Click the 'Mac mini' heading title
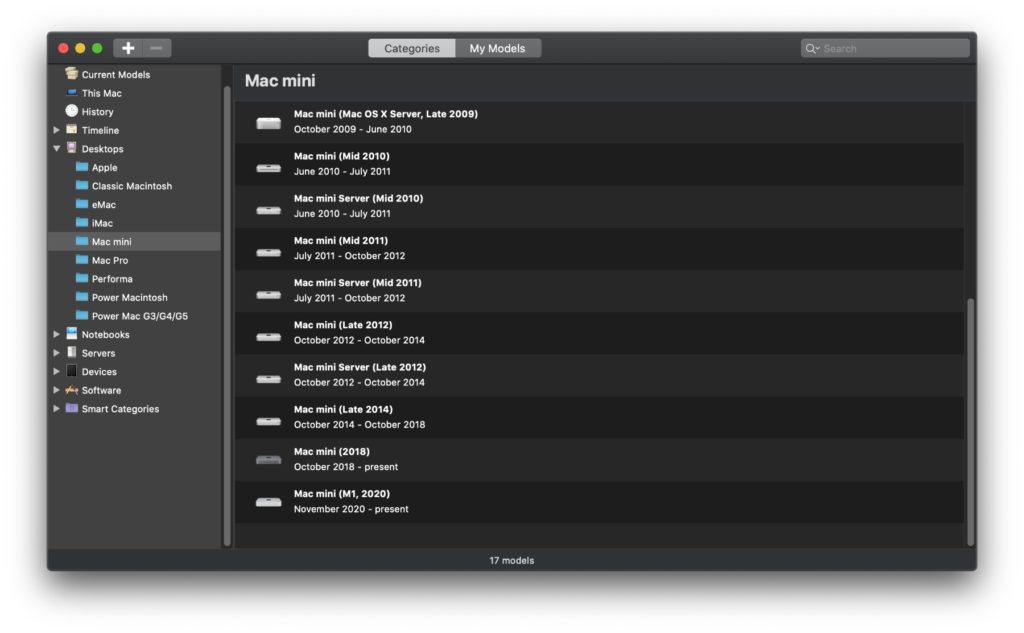The height and width of the screenshot is (633, 1024). click(280, 80)
